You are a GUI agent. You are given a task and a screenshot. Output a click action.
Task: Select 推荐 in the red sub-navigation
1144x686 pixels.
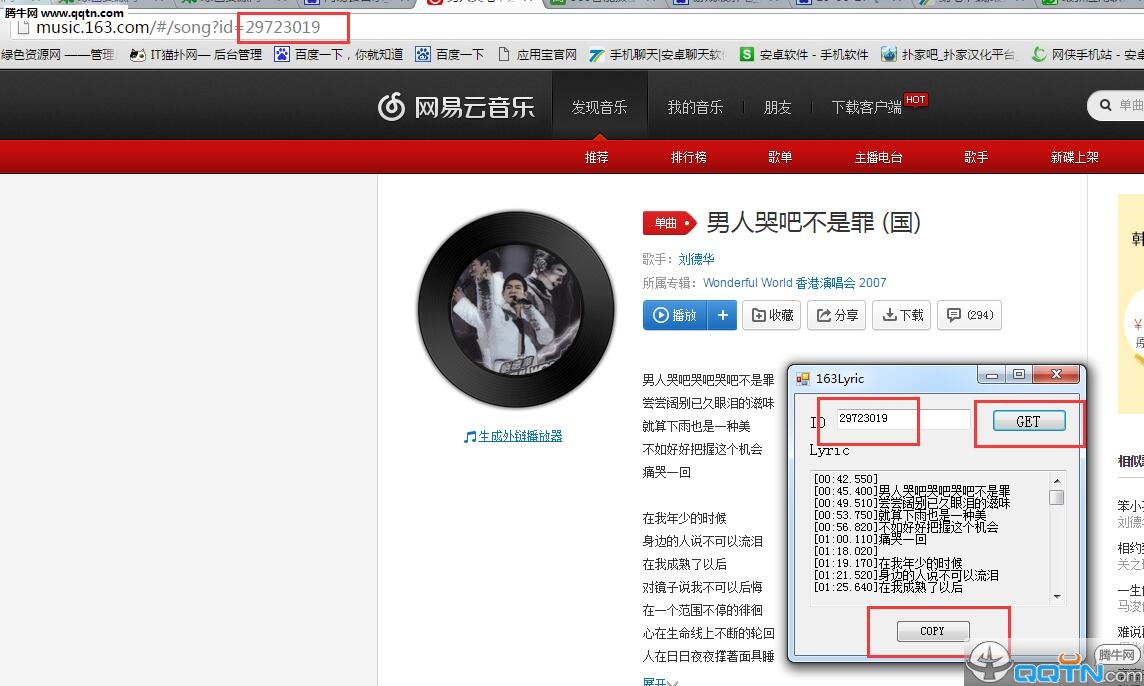tap(596, 157)
